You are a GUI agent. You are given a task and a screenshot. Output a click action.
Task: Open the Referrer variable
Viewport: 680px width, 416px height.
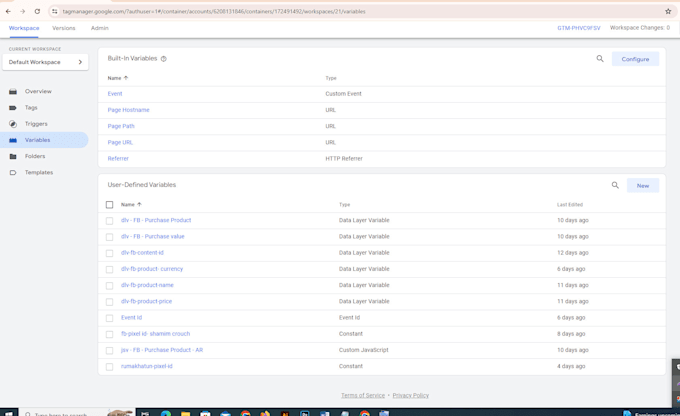click(118, 159)
